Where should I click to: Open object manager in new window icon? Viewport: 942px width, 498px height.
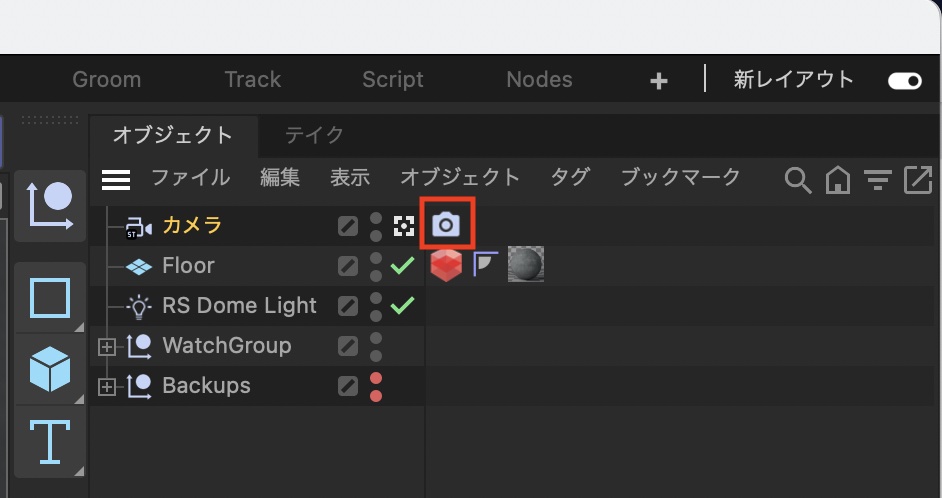917,179
